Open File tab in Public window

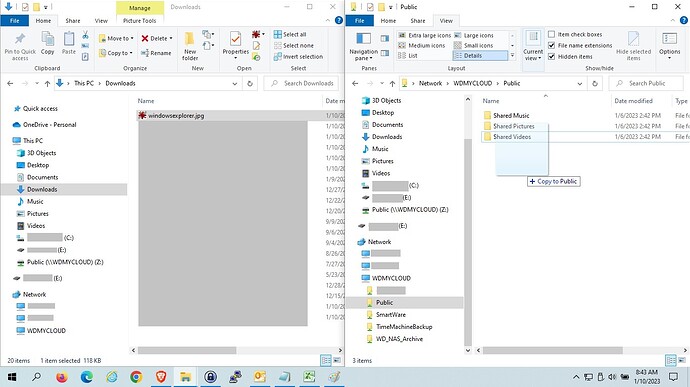coord(360,20)
